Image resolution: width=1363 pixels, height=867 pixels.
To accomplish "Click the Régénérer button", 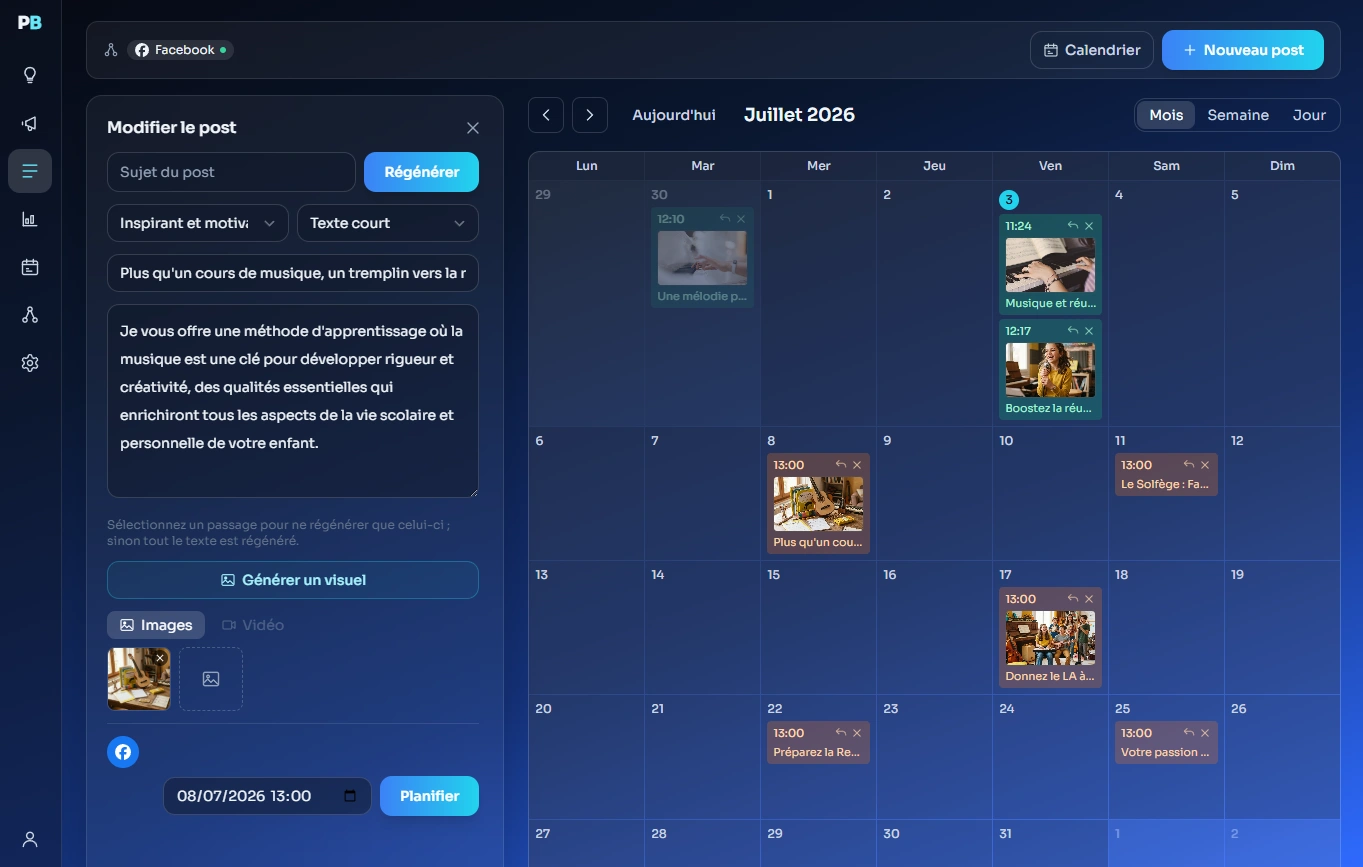I will pos(421,172).
